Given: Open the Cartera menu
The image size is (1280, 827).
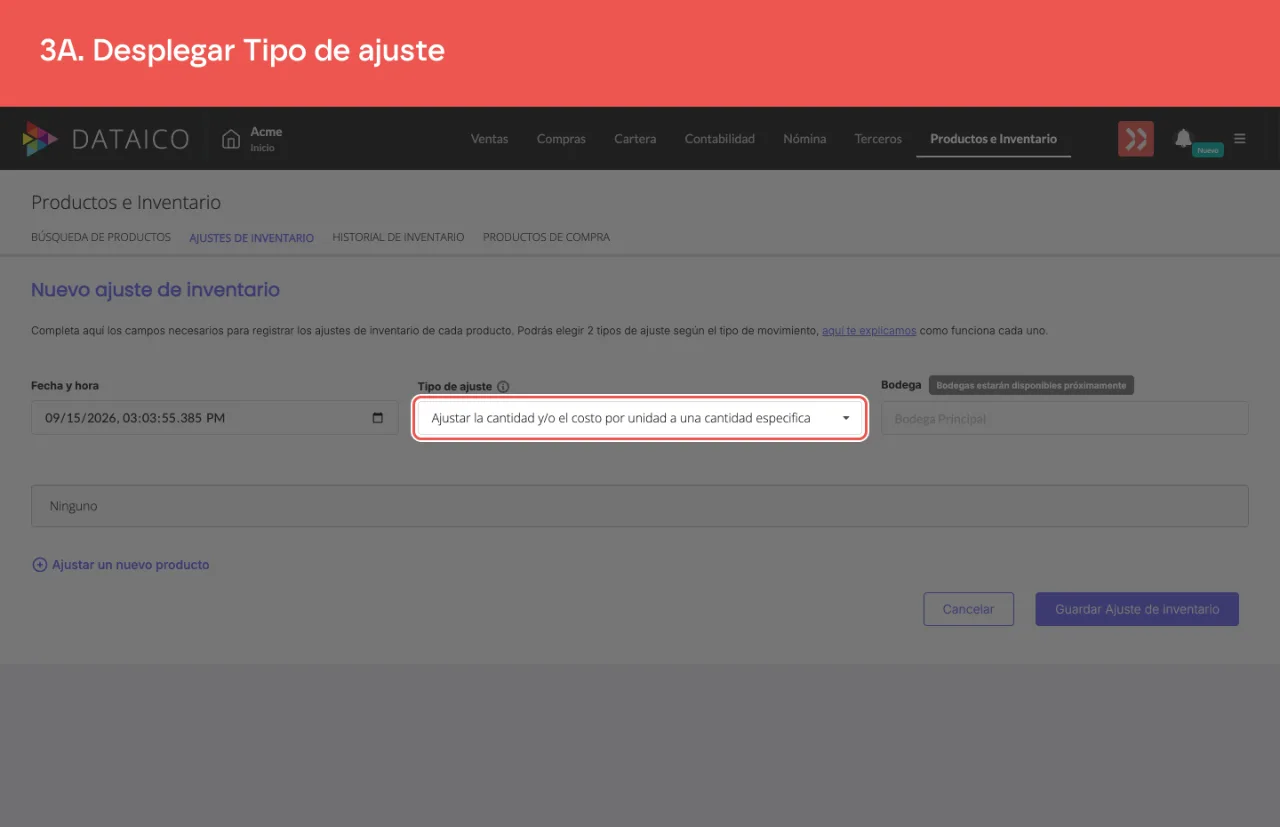Looking at the screenshot, I should [635, 139].
